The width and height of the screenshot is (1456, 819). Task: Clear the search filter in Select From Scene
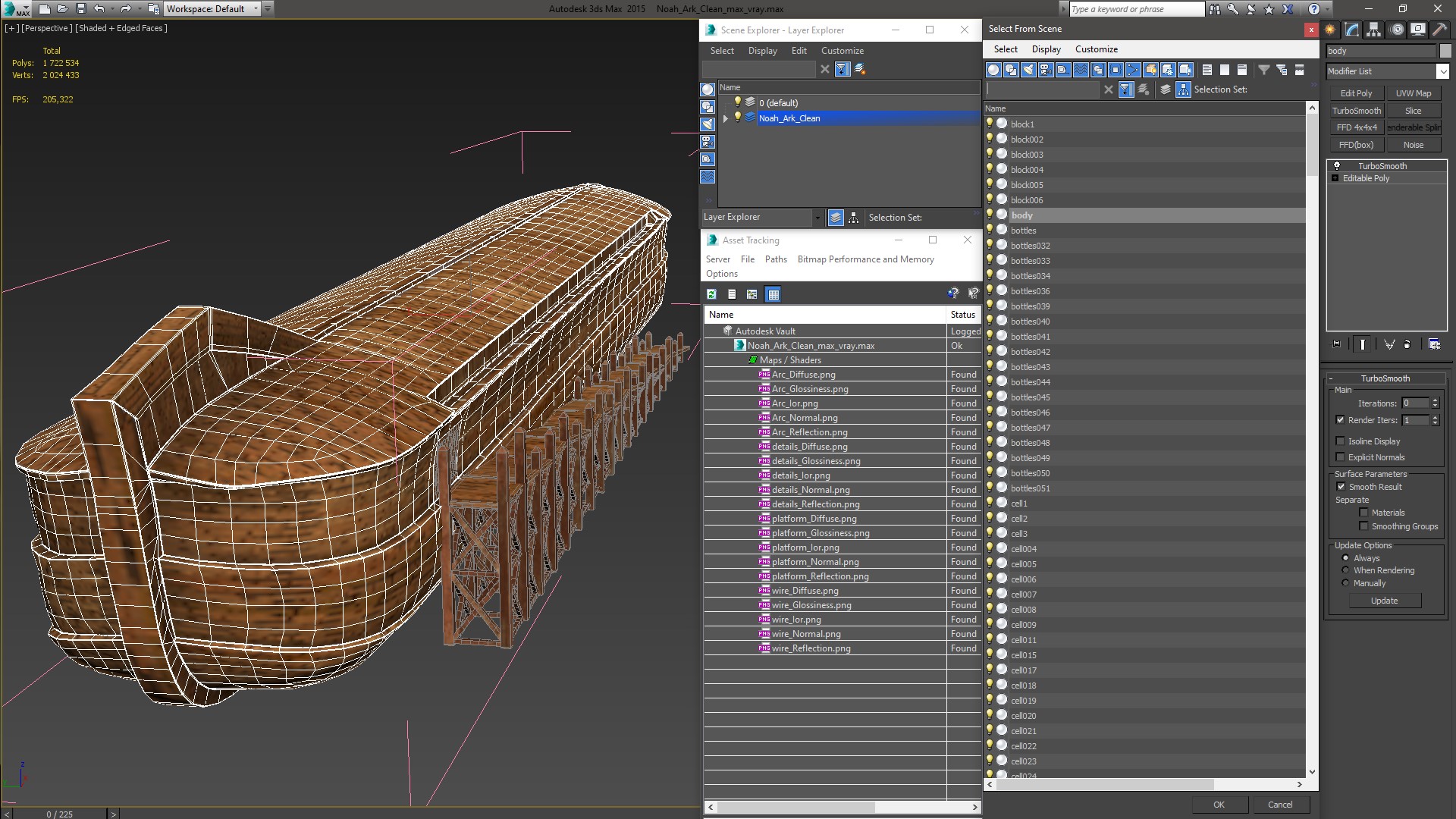pos(1109,89)
